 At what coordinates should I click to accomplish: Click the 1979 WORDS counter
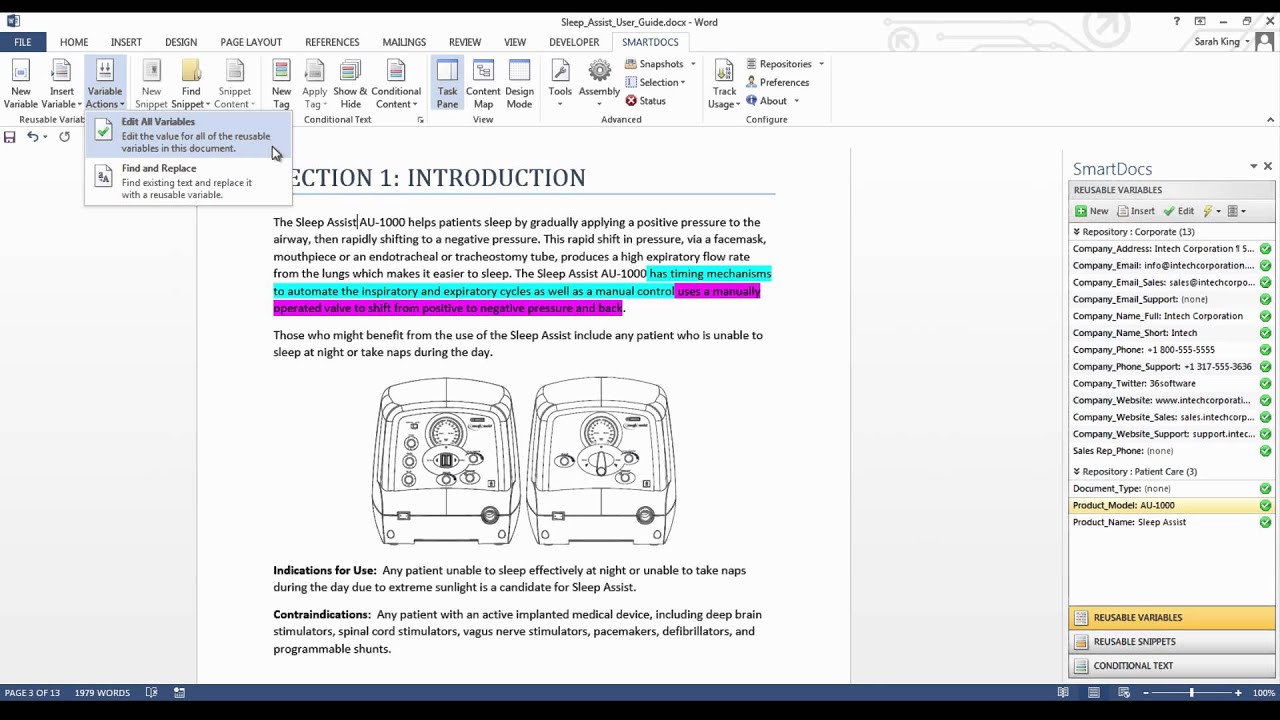(x=100, y=692)
